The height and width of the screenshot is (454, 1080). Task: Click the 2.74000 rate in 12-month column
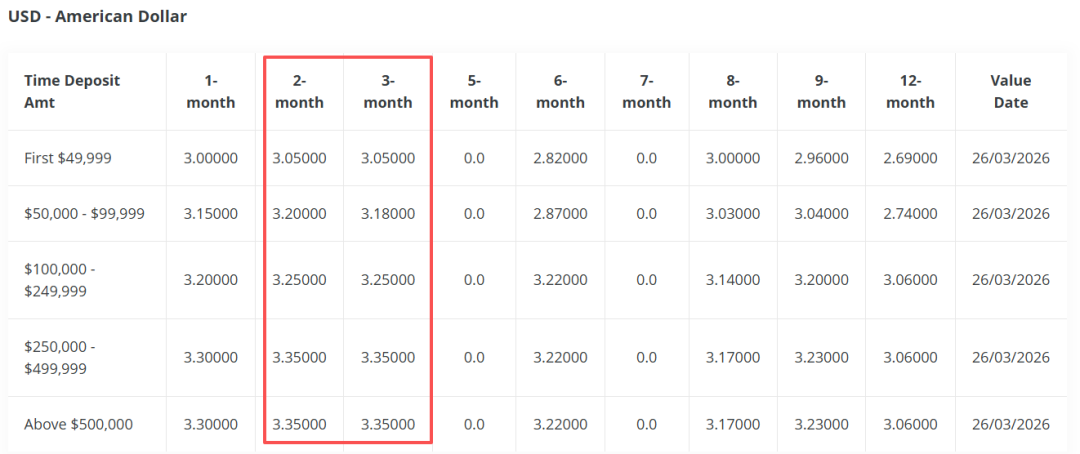(910, 214)
